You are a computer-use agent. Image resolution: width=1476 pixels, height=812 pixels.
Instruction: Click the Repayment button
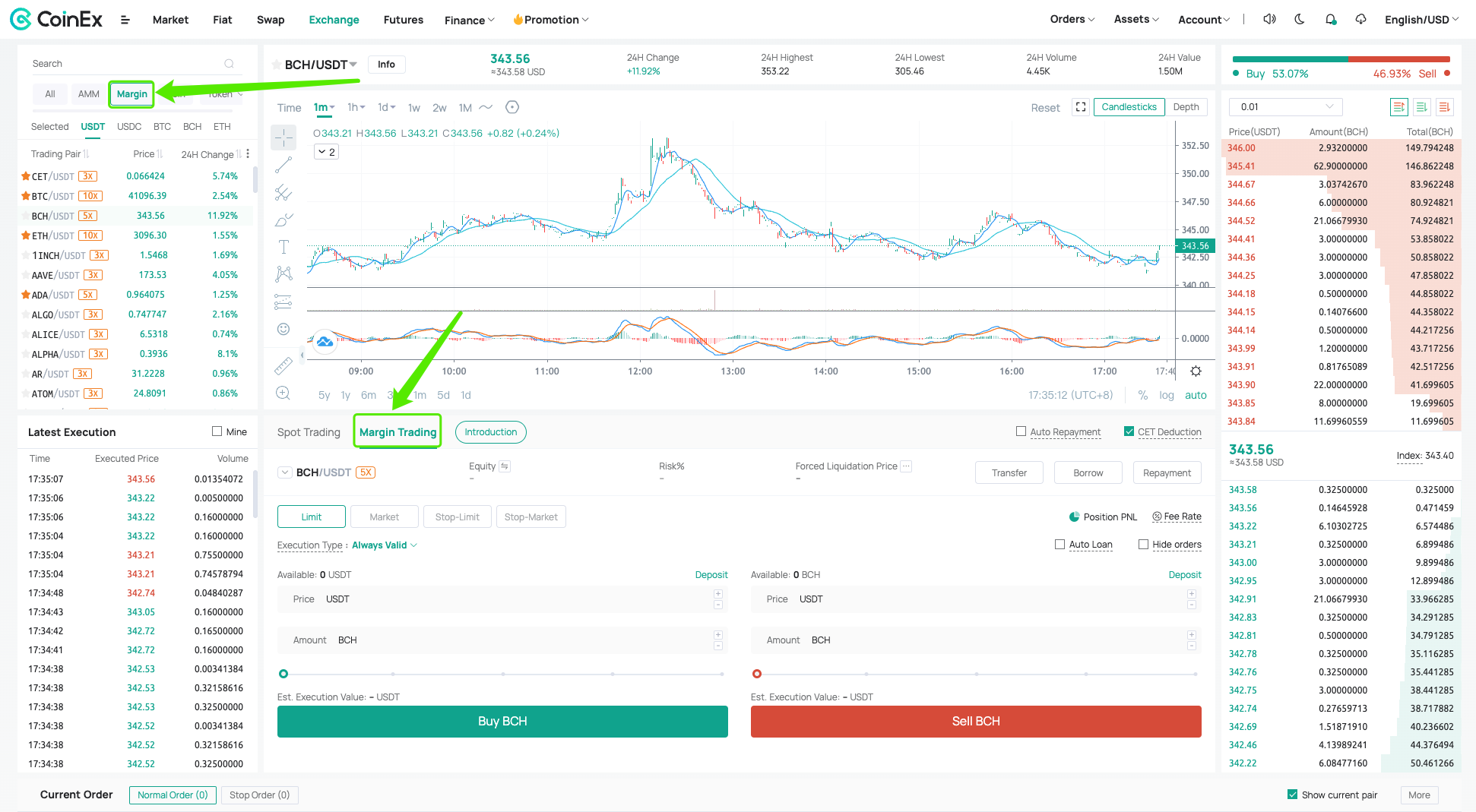tap(1167, 472)
